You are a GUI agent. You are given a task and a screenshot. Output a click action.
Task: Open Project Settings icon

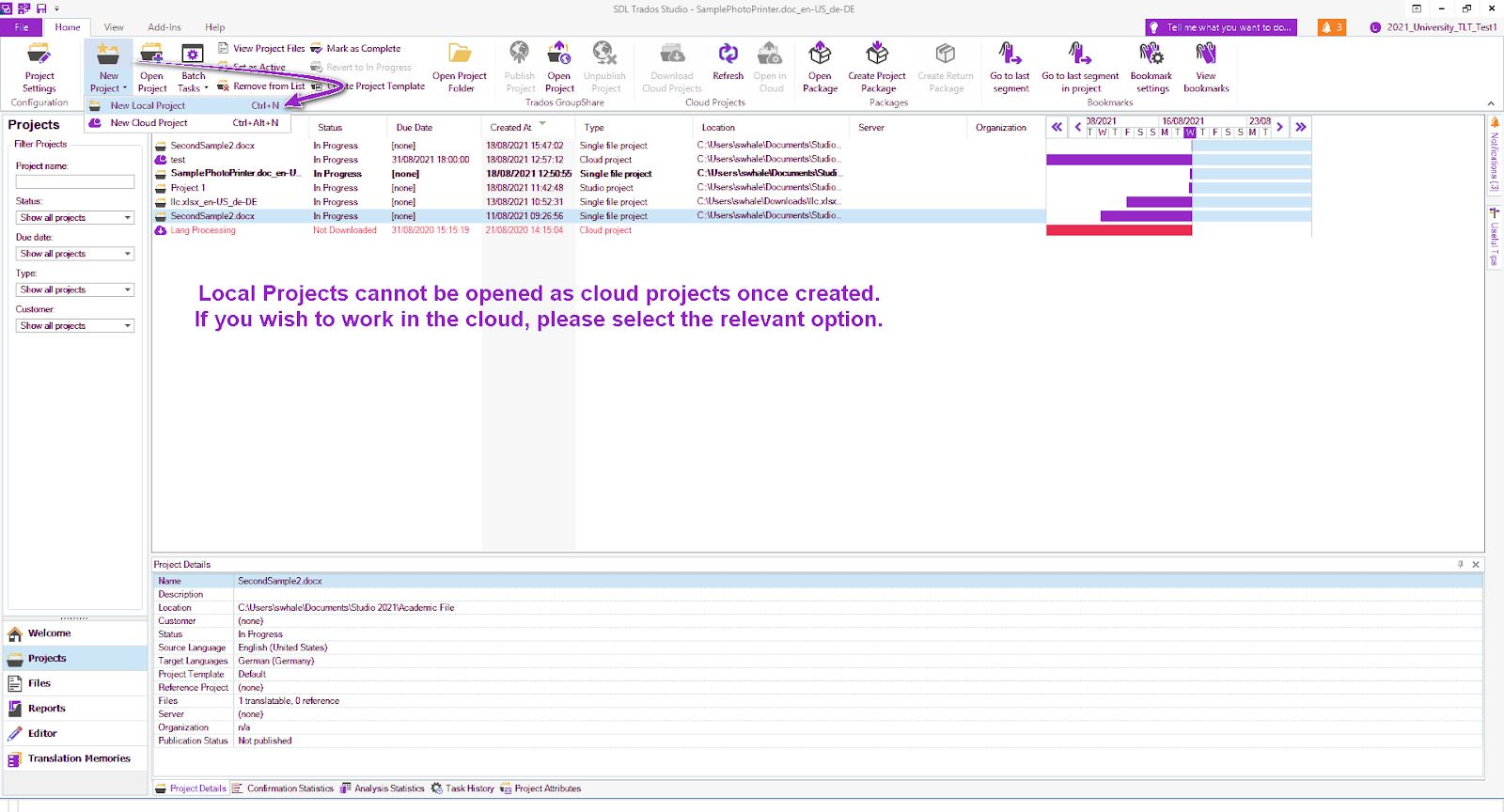click(x=39, y=55)
